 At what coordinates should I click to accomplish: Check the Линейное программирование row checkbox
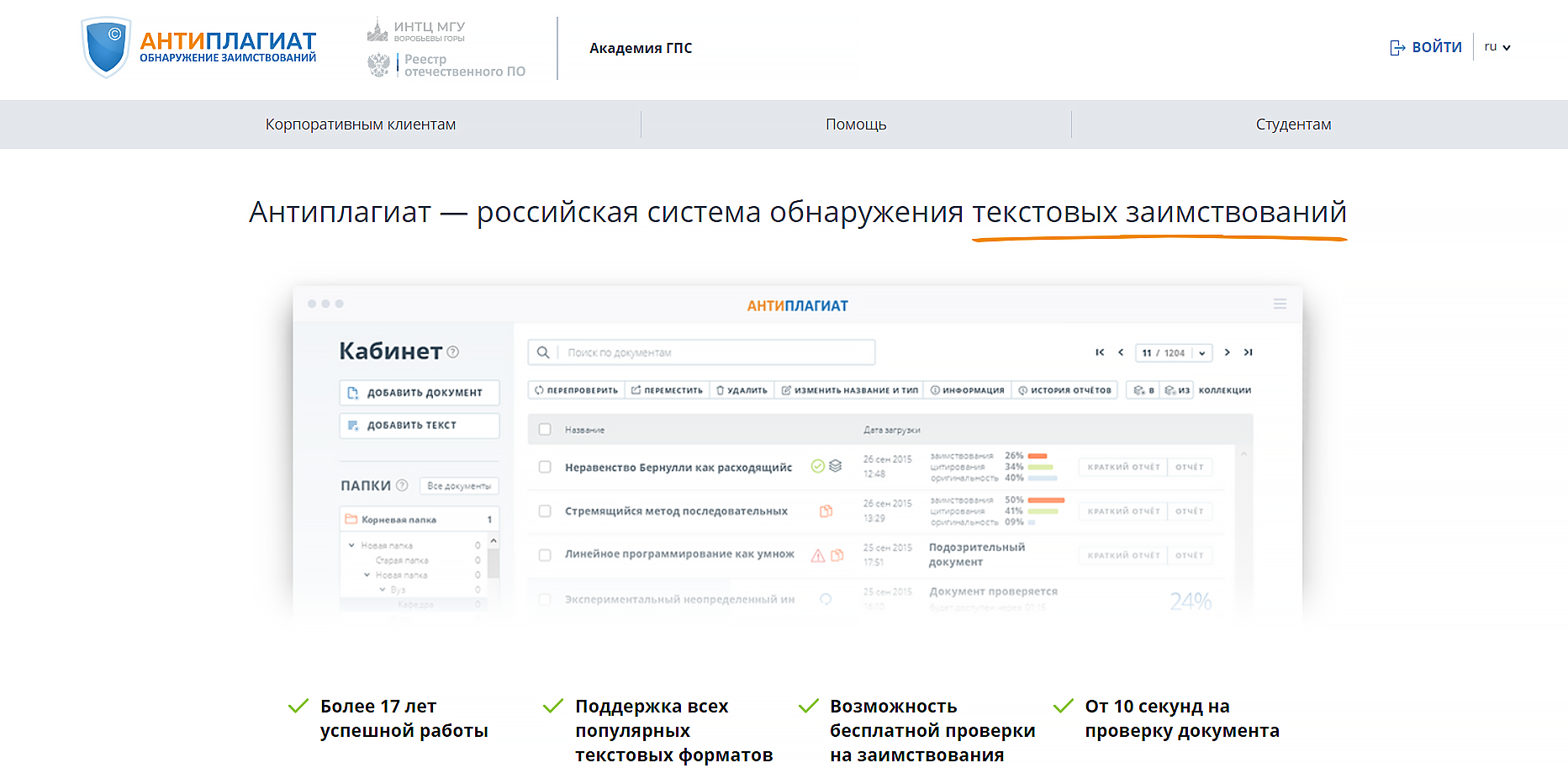coord(545,555)
